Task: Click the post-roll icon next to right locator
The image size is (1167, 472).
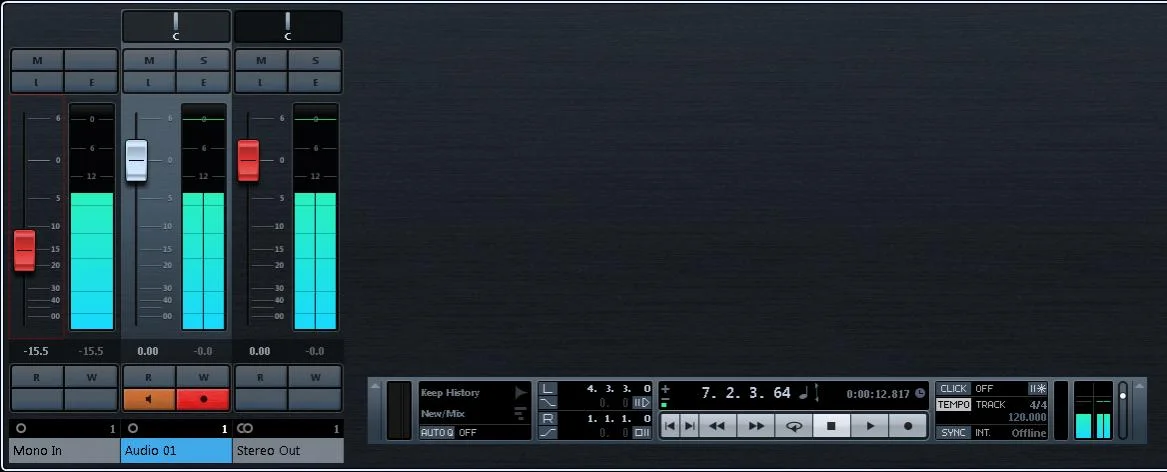Action: (x=642, y=433)
